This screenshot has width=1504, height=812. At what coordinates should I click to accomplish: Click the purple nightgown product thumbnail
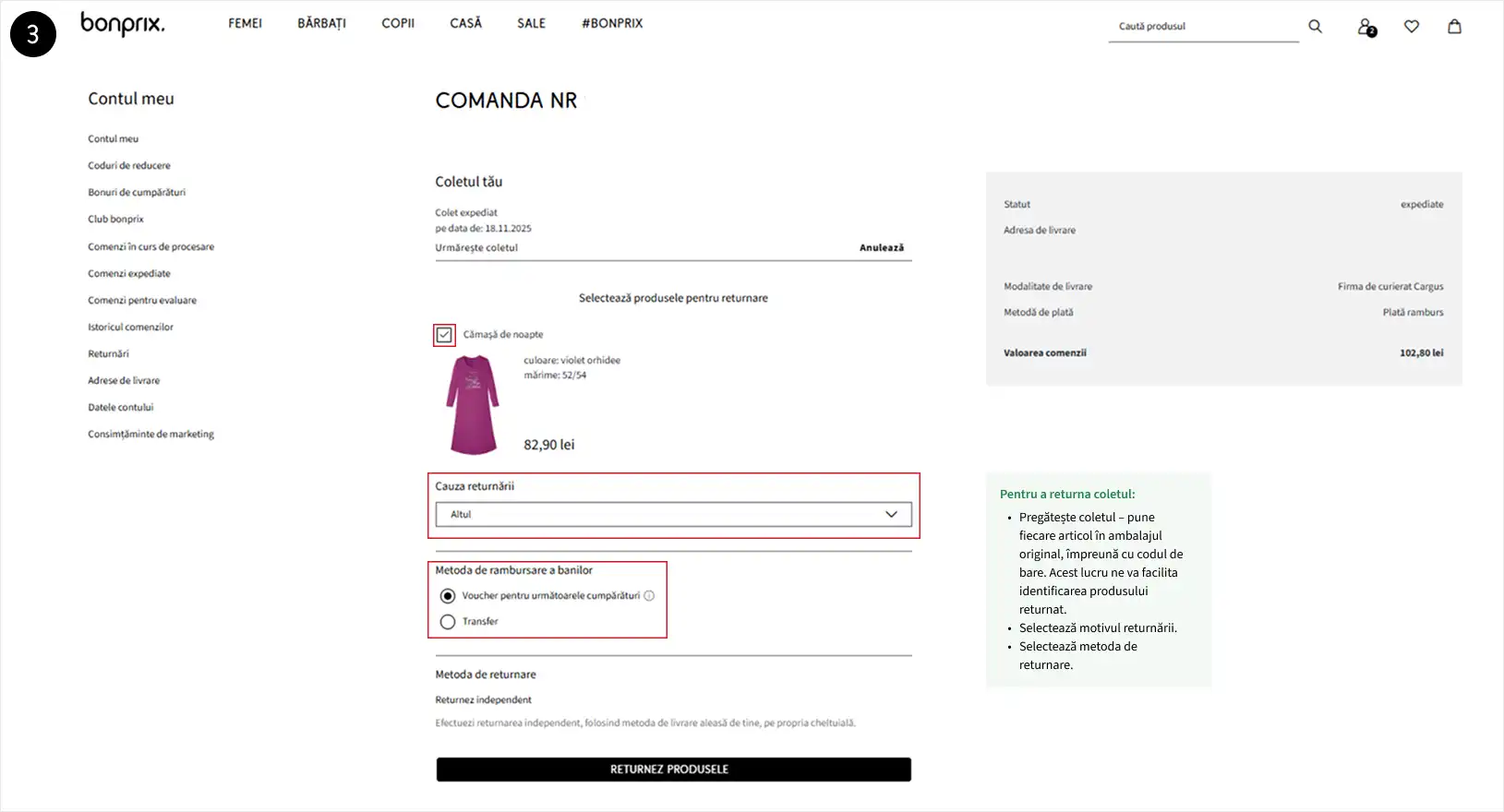pyautogui.click(x=473, y=405)
